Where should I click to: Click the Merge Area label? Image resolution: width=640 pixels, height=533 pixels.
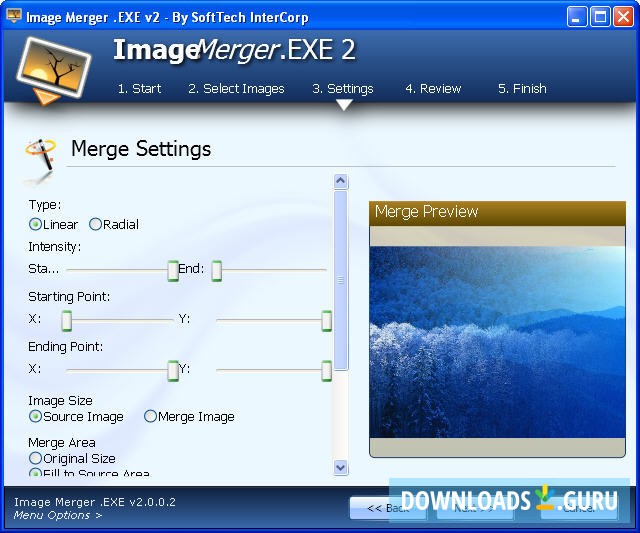click(x=62, y=442)
